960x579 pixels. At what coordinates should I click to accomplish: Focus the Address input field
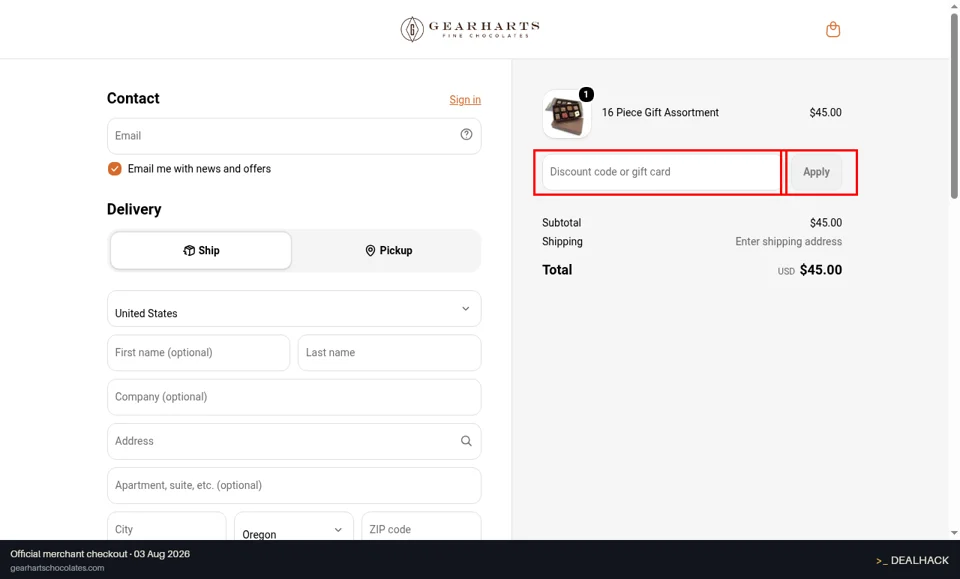(x=294, y=441)
